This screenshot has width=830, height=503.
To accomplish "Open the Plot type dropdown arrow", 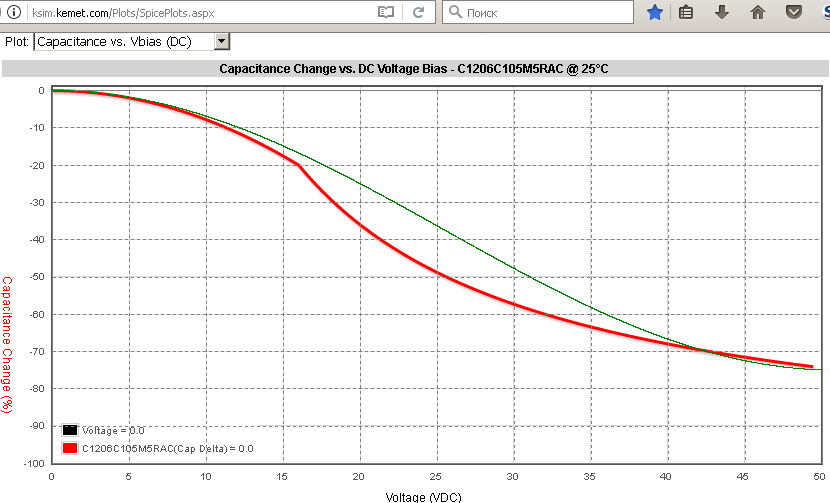I will [x=222, y=42].
